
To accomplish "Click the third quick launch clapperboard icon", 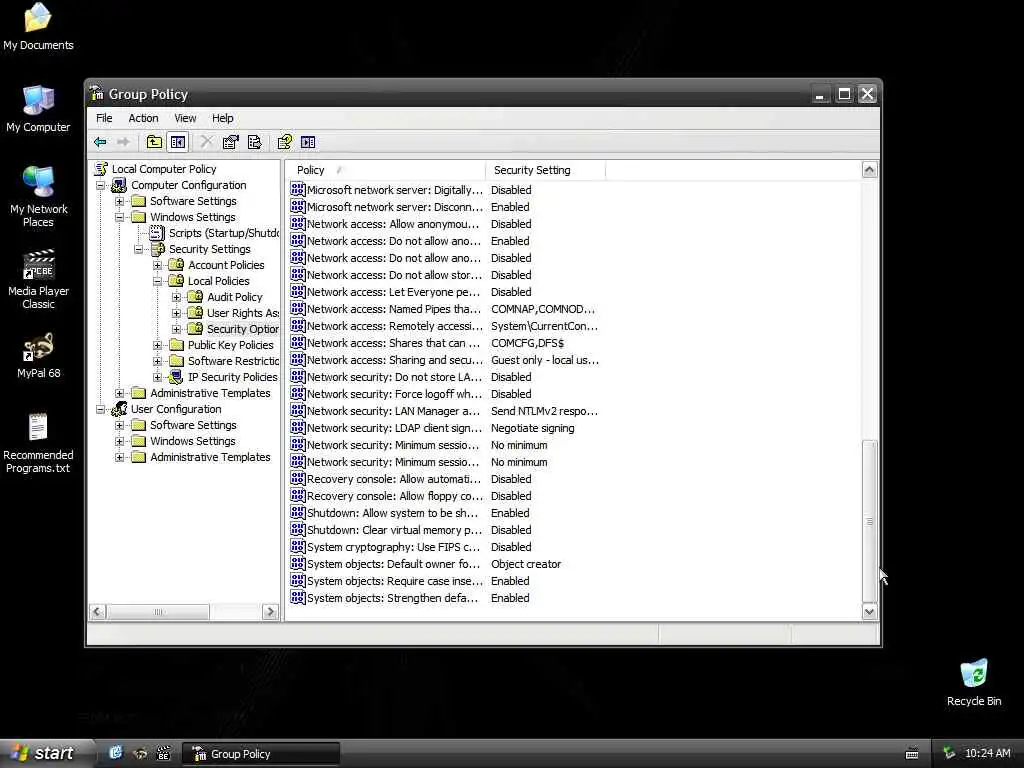I will [163, 753].
